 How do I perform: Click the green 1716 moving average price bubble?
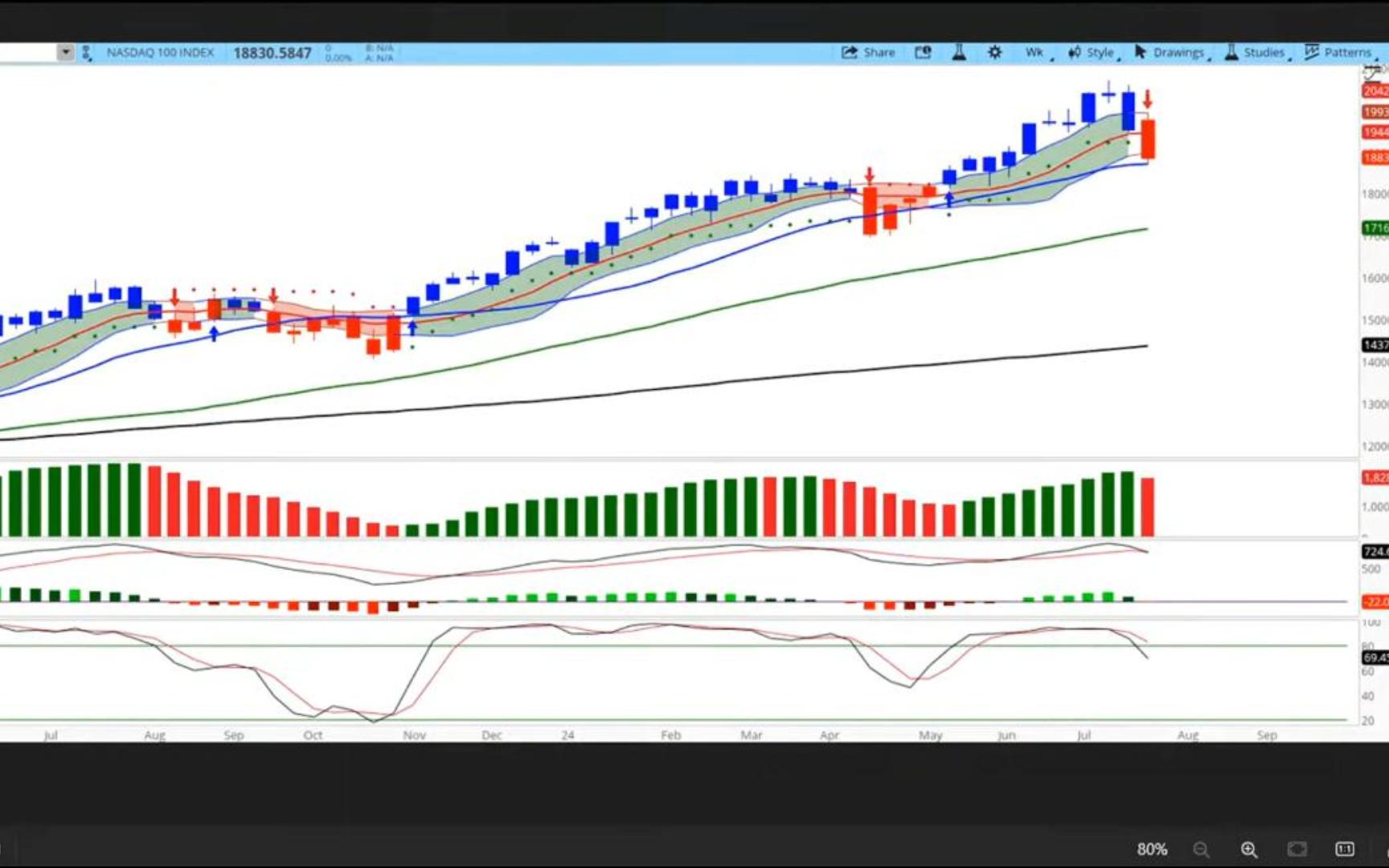click(1375, 228)
